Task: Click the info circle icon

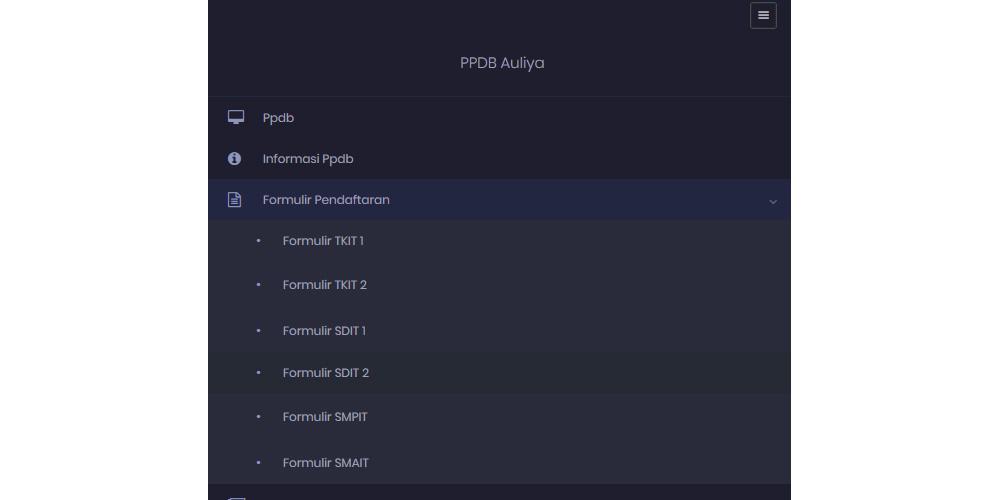Action: (x=235, y=159)
